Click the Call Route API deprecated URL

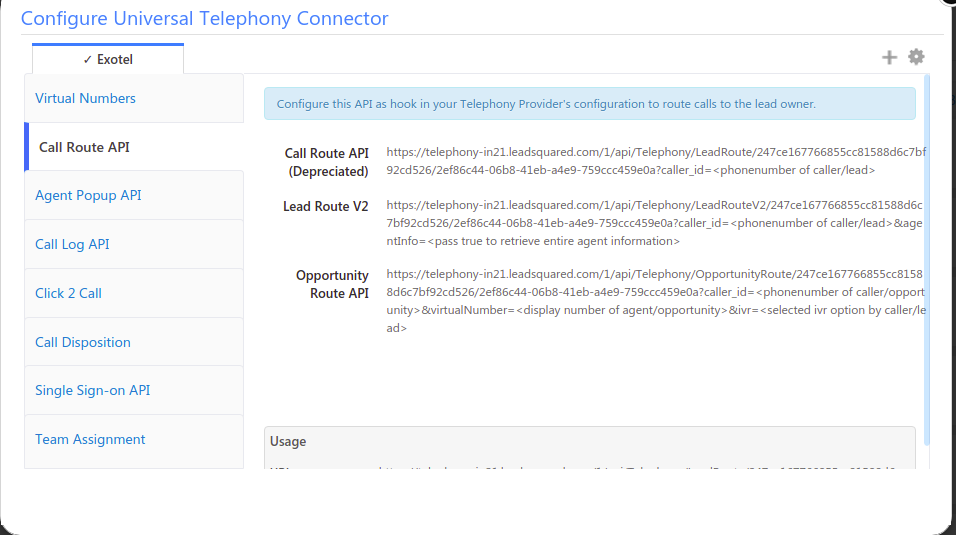pyautogui.click(x=656, y=161)
